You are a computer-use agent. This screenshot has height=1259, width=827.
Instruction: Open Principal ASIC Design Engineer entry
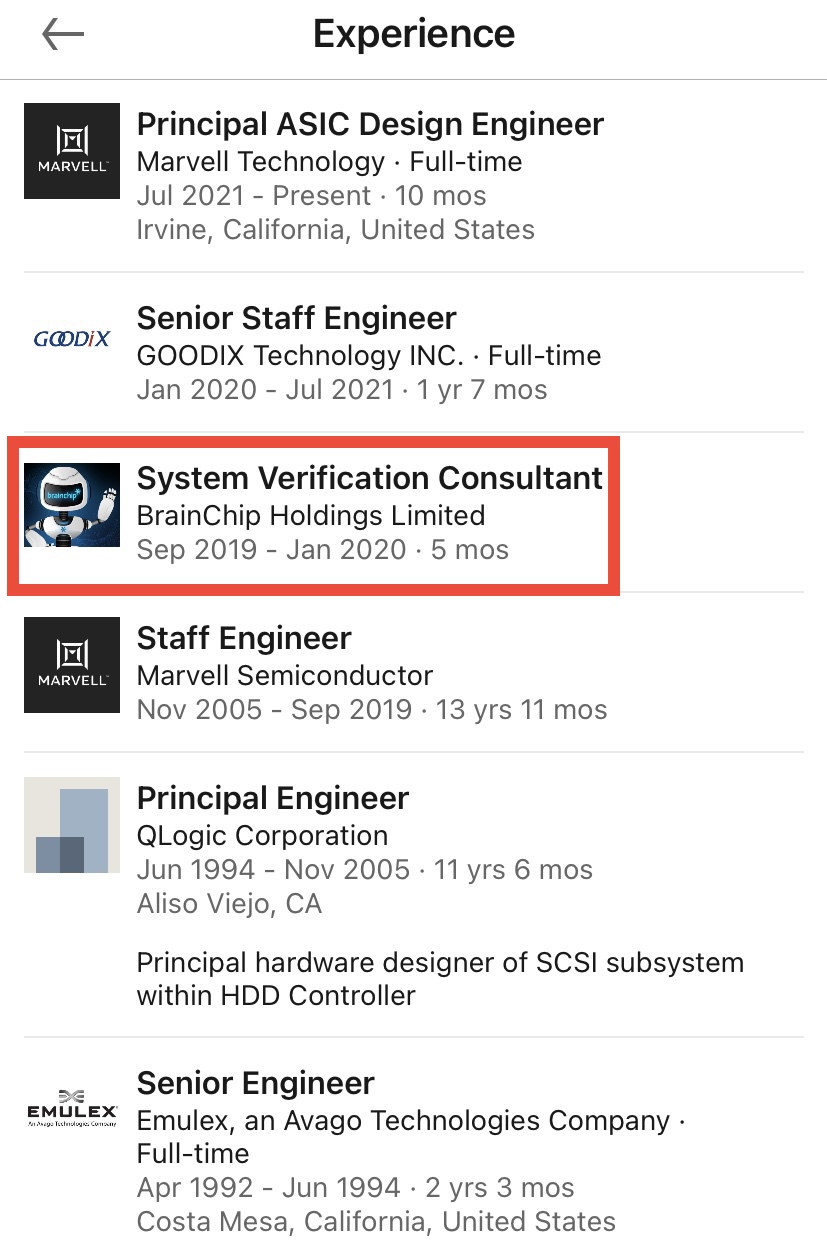tap(370, 125)
